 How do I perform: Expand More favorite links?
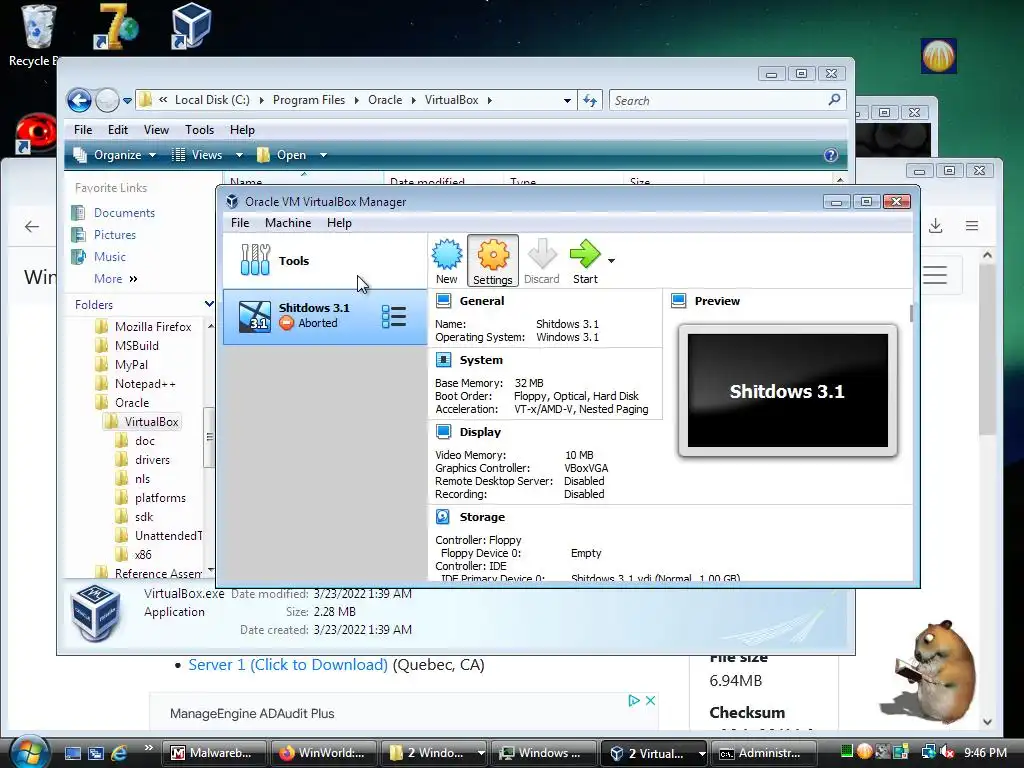(x=116, y=279)
